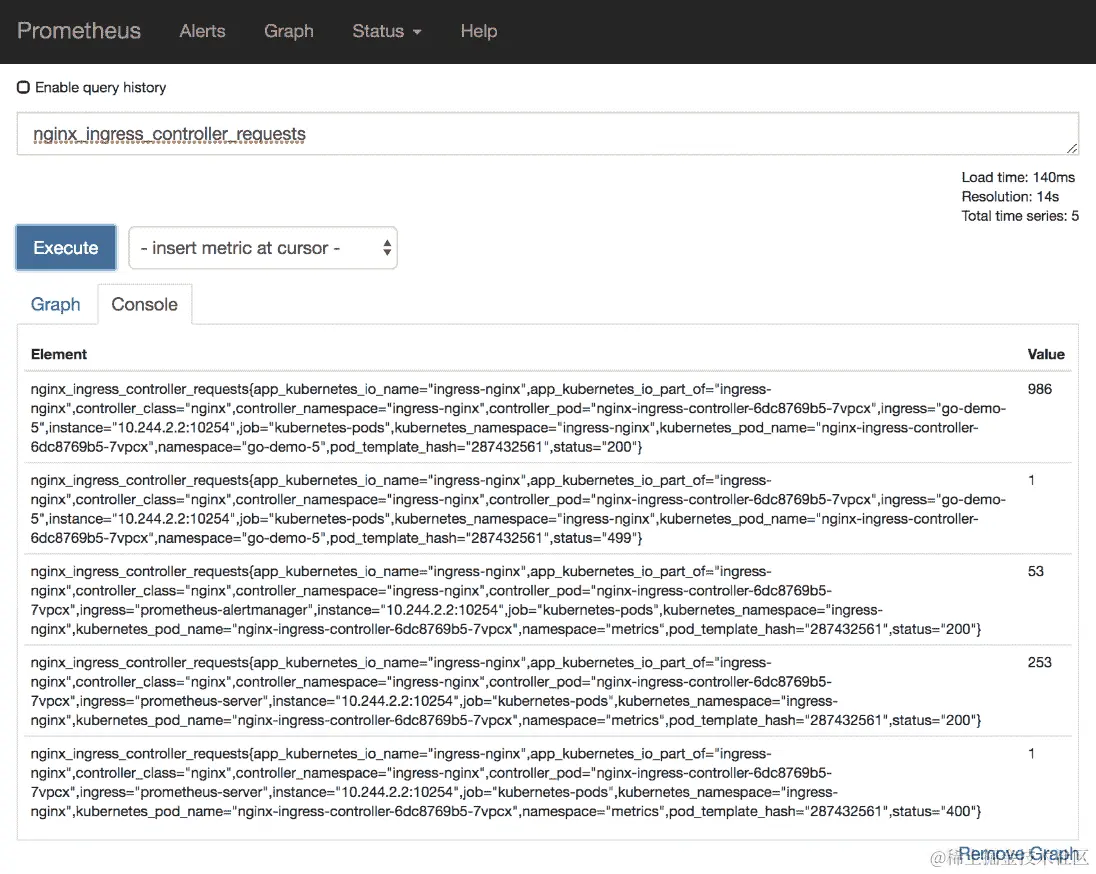Expand the Status dropdown menu

pyautogui.click(x=387, y=31)
